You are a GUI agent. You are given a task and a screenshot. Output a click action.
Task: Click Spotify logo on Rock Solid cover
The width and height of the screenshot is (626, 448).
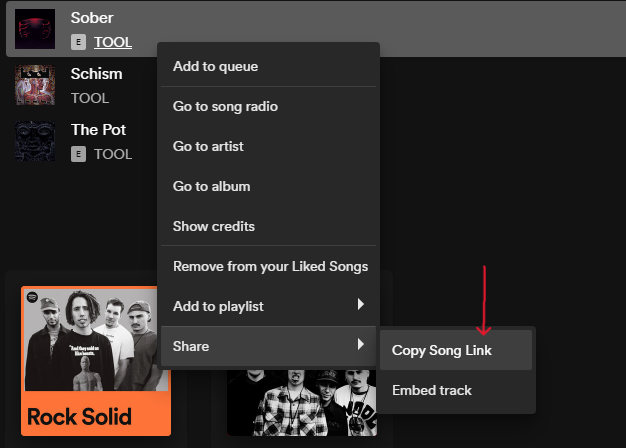(x=33, y=298)
